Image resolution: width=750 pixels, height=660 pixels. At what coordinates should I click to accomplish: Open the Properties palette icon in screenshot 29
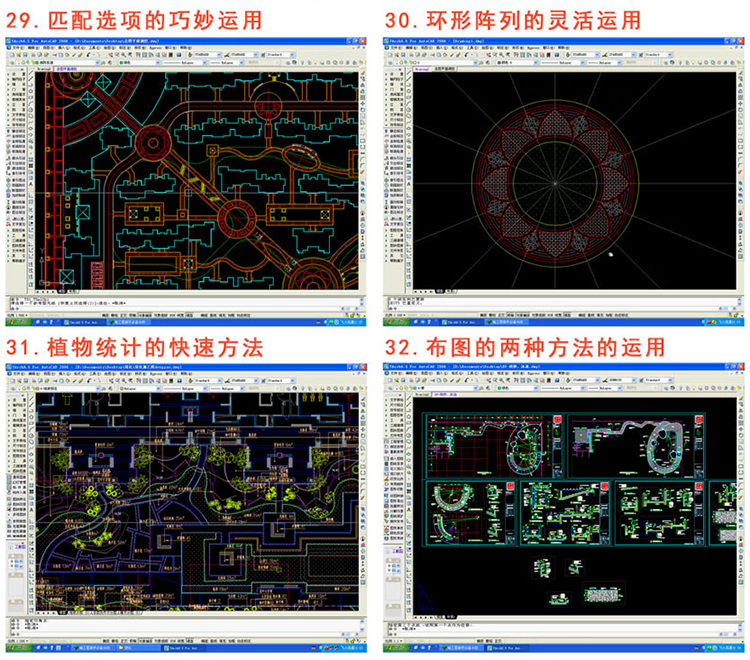(138, 55)
